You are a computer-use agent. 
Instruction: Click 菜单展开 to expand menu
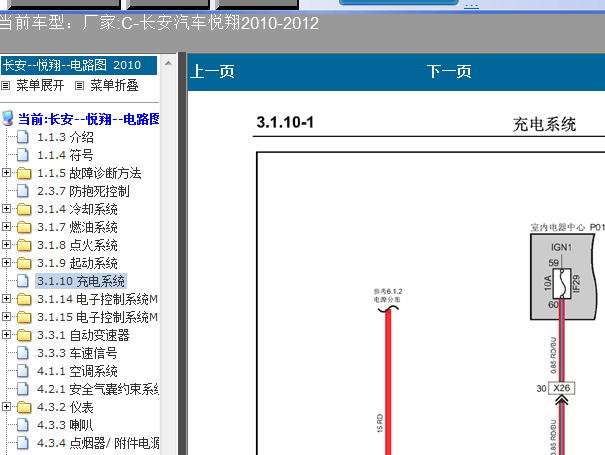click(x=40, y=85)
